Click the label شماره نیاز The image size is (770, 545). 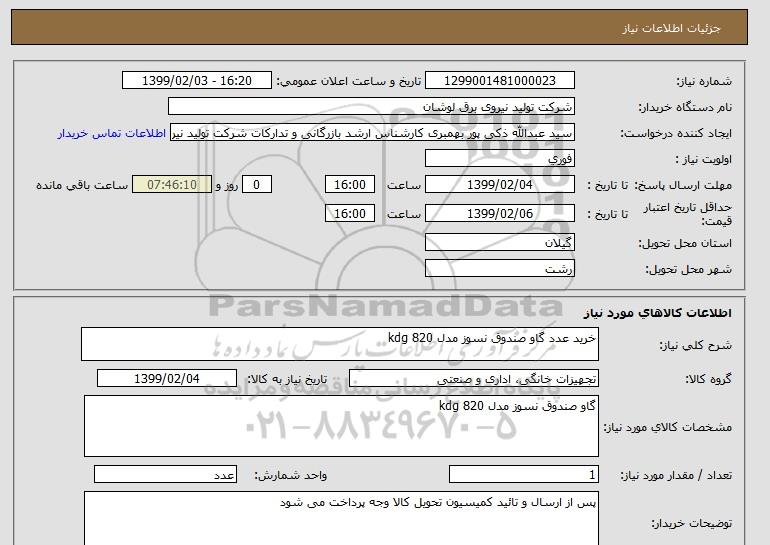point(704,82)
